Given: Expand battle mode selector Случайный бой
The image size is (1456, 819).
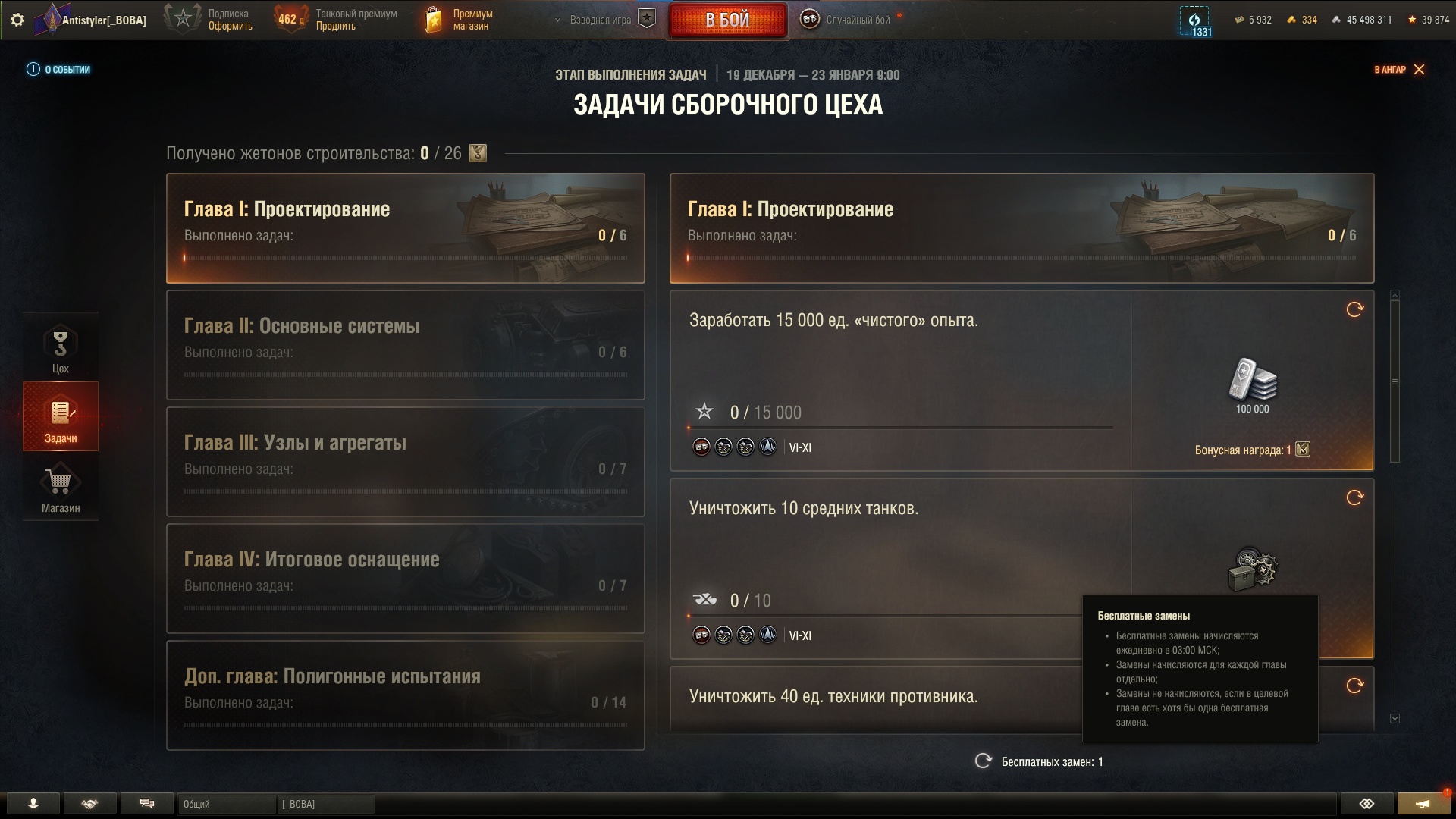Looking at the screenshot, I should [x=847, y=20].
